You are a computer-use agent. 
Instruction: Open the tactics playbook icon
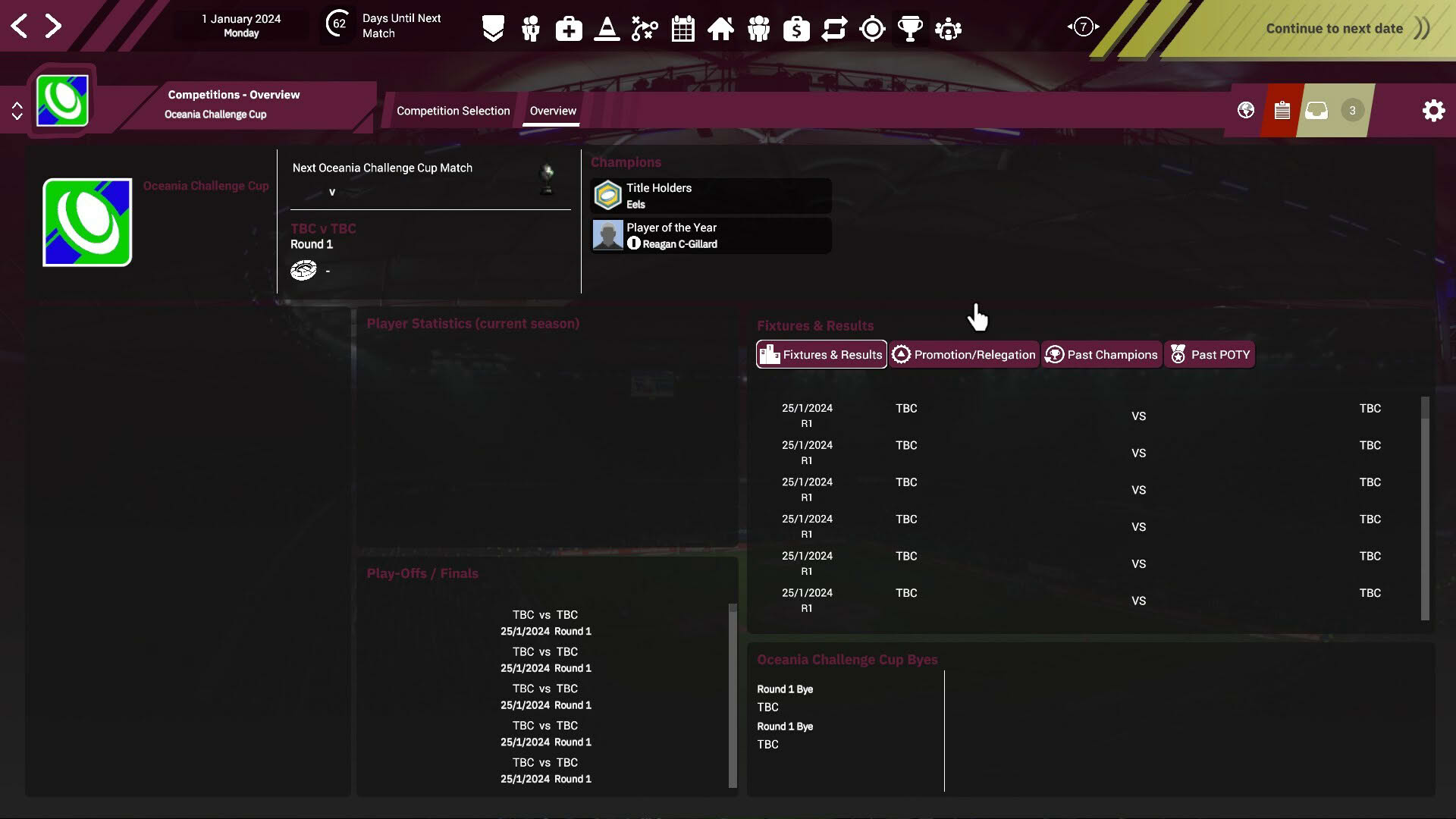[645, 29]
